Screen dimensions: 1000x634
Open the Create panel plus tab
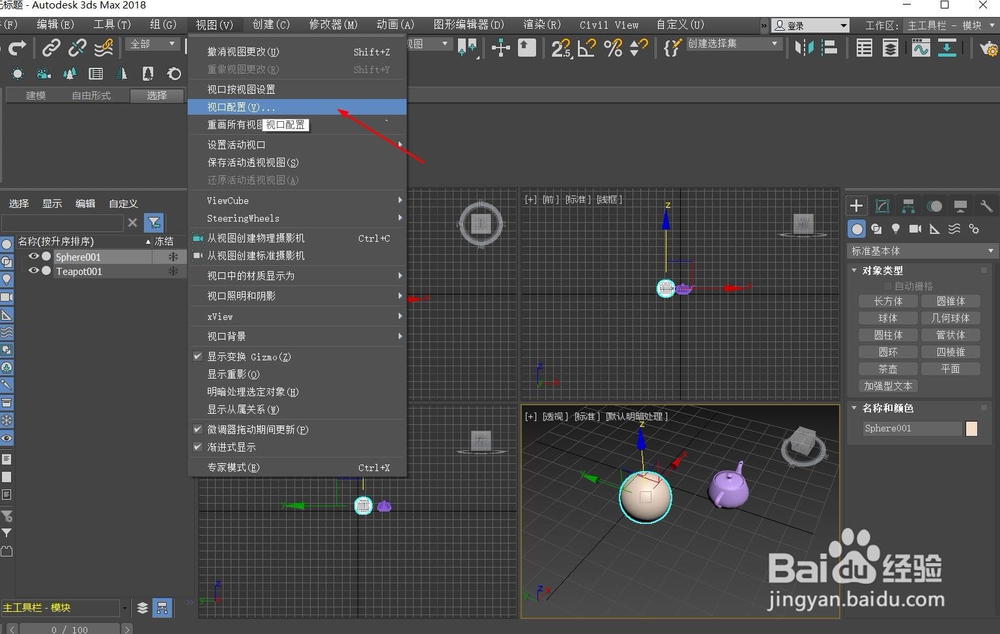click(857, 206)
